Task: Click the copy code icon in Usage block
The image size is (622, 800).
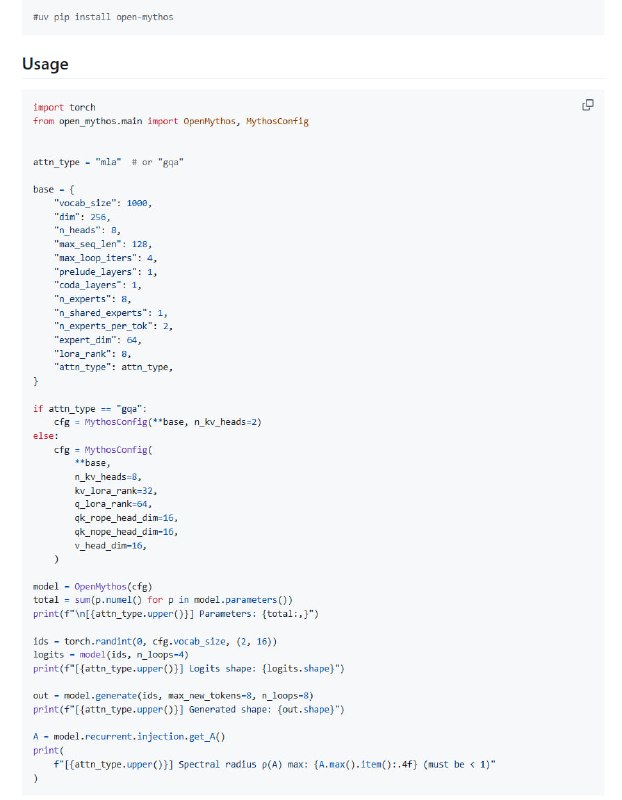Action: pos(588,105)
